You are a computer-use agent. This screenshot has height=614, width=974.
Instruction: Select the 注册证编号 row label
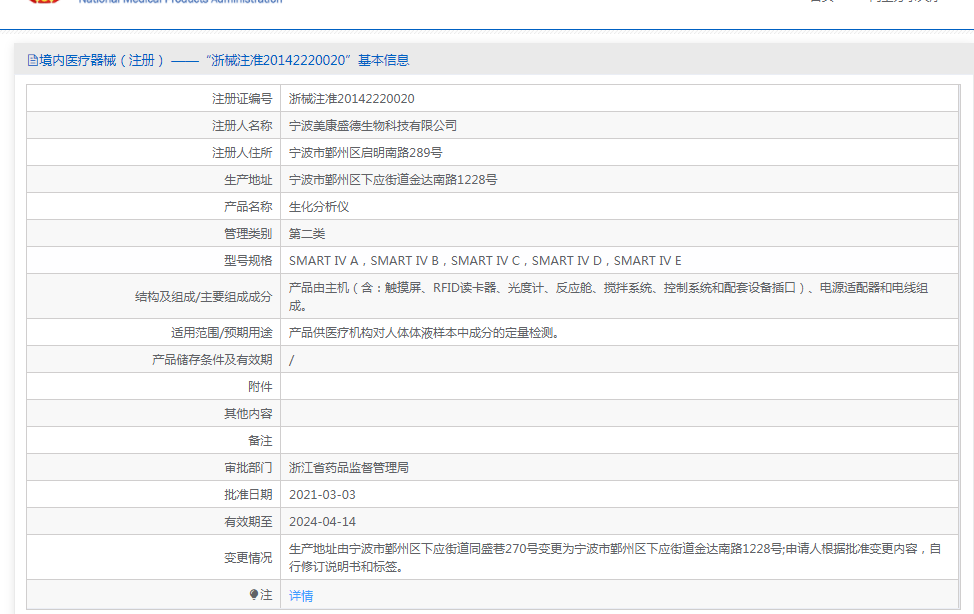[242, 99]
